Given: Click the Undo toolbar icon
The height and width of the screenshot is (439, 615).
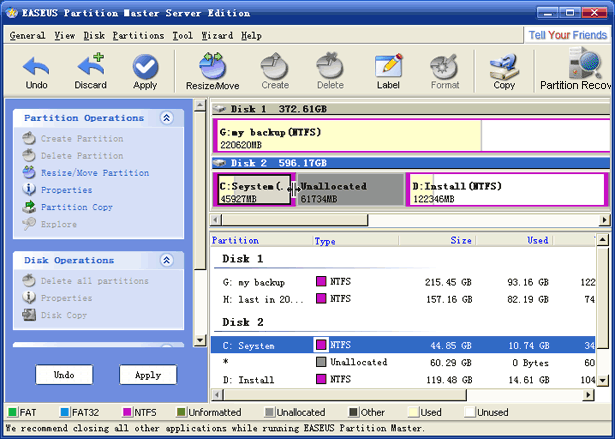Looking at the screenshot, I should 36,72.
